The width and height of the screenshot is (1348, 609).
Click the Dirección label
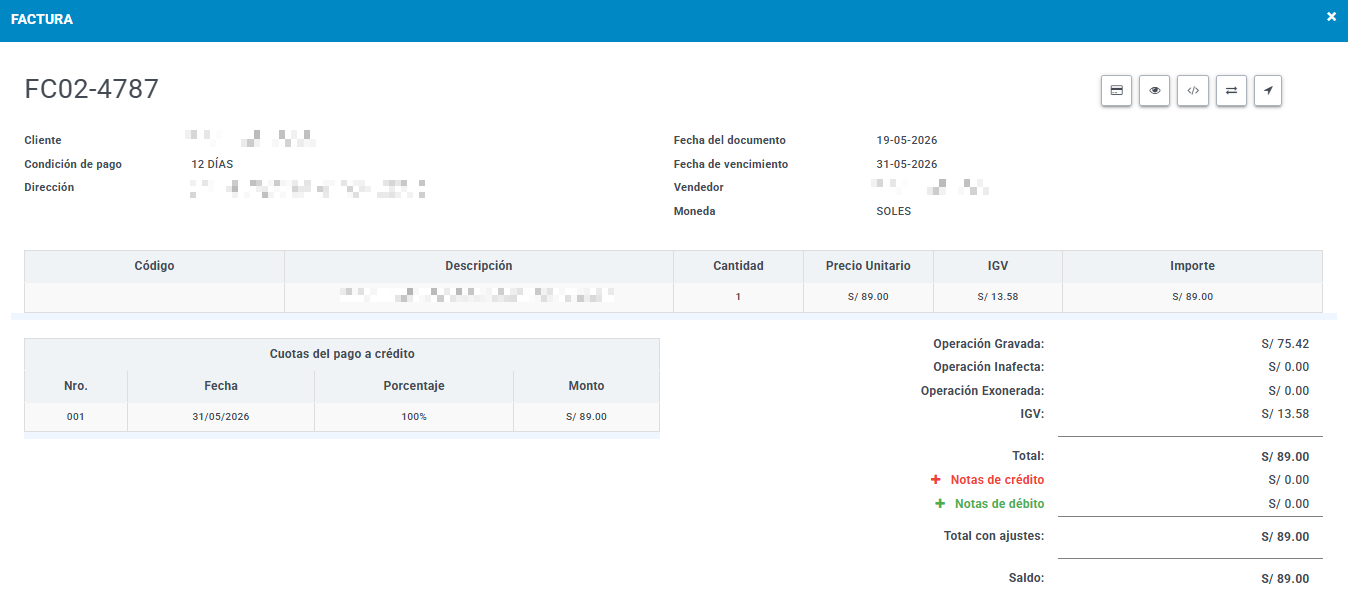[49, 187]
